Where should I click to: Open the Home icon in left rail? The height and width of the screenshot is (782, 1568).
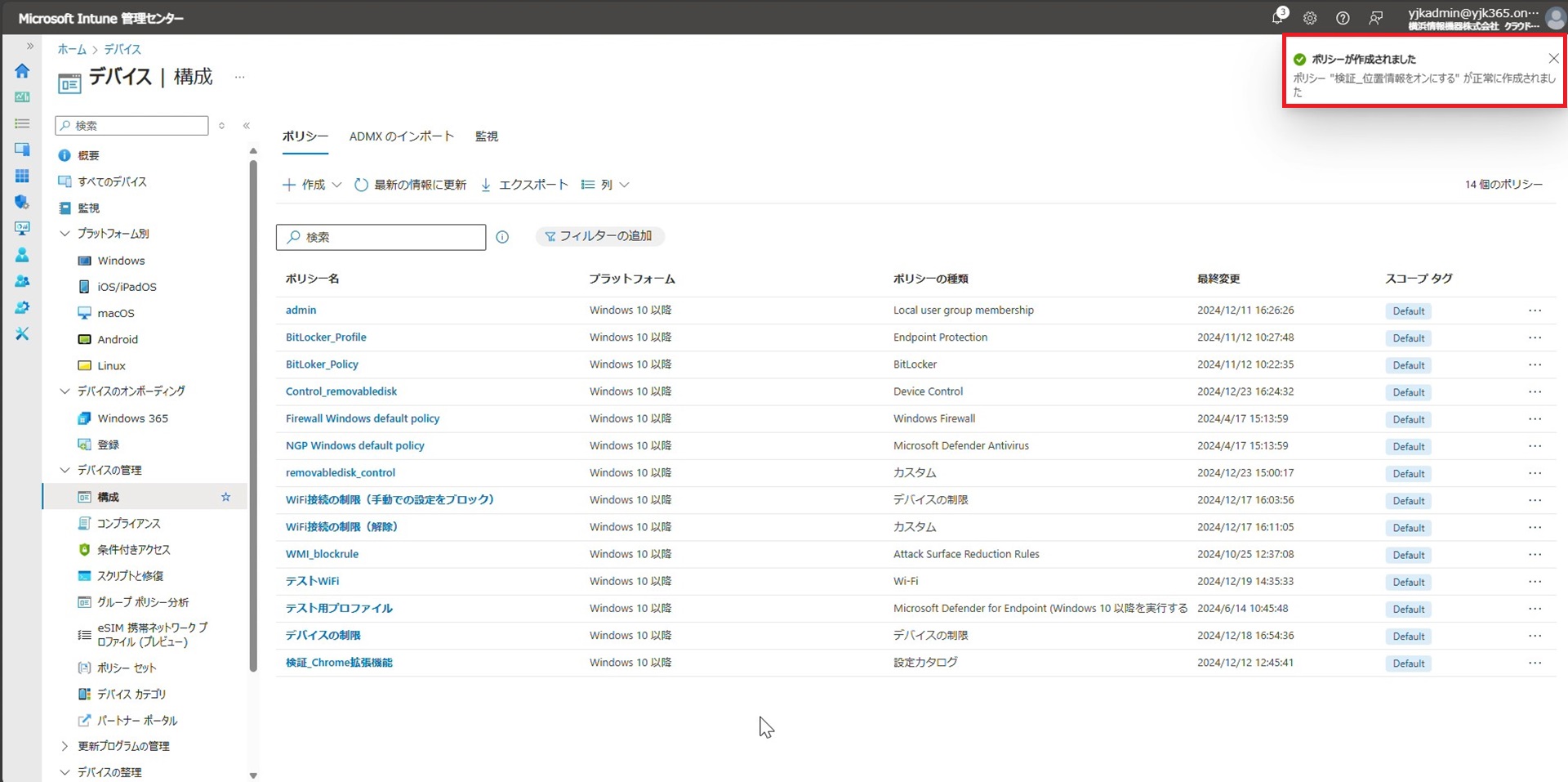click(22, 71)
